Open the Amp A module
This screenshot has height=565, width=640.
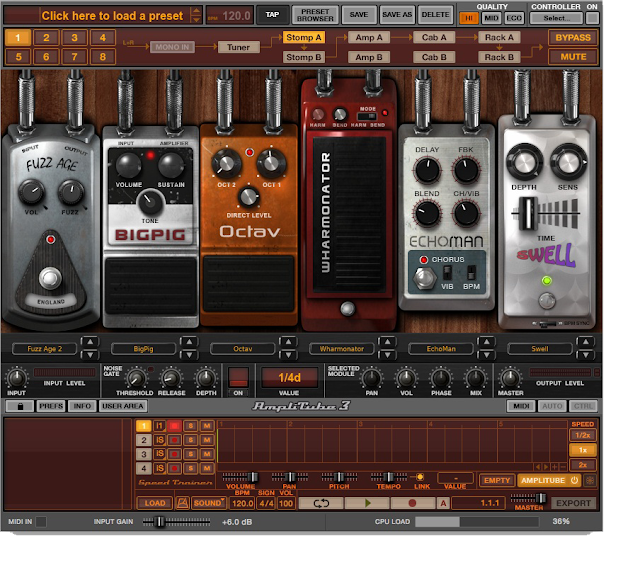tap(369, 38)
